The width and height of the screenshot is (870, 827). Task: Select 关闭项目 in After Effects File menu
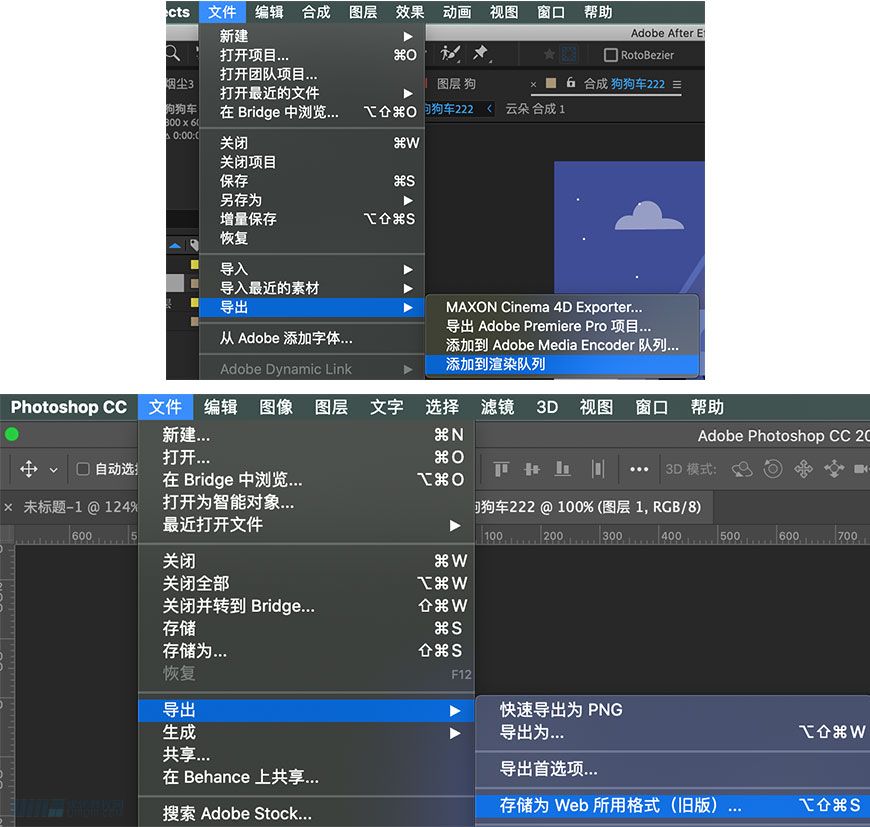coord(312,162)
